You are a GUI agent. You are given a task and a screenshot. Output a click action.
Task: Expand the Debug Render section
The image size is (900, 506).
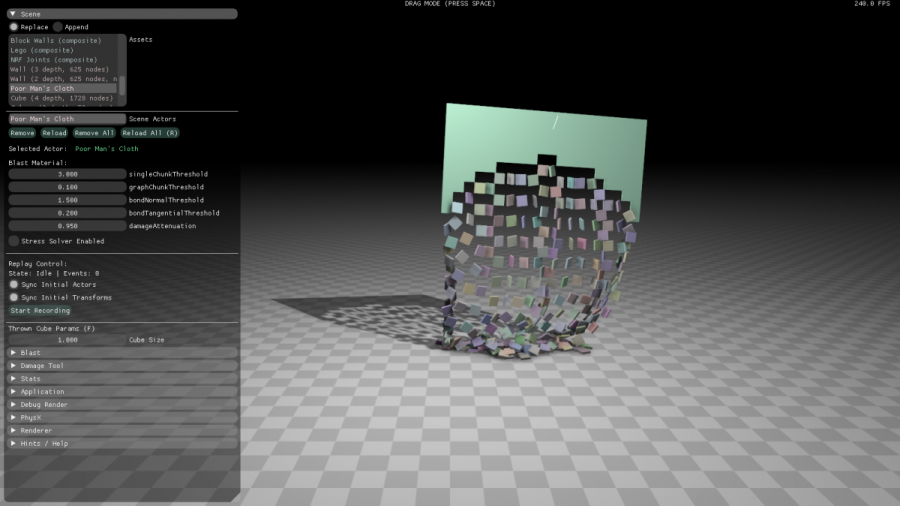click(x=122, y=404)
